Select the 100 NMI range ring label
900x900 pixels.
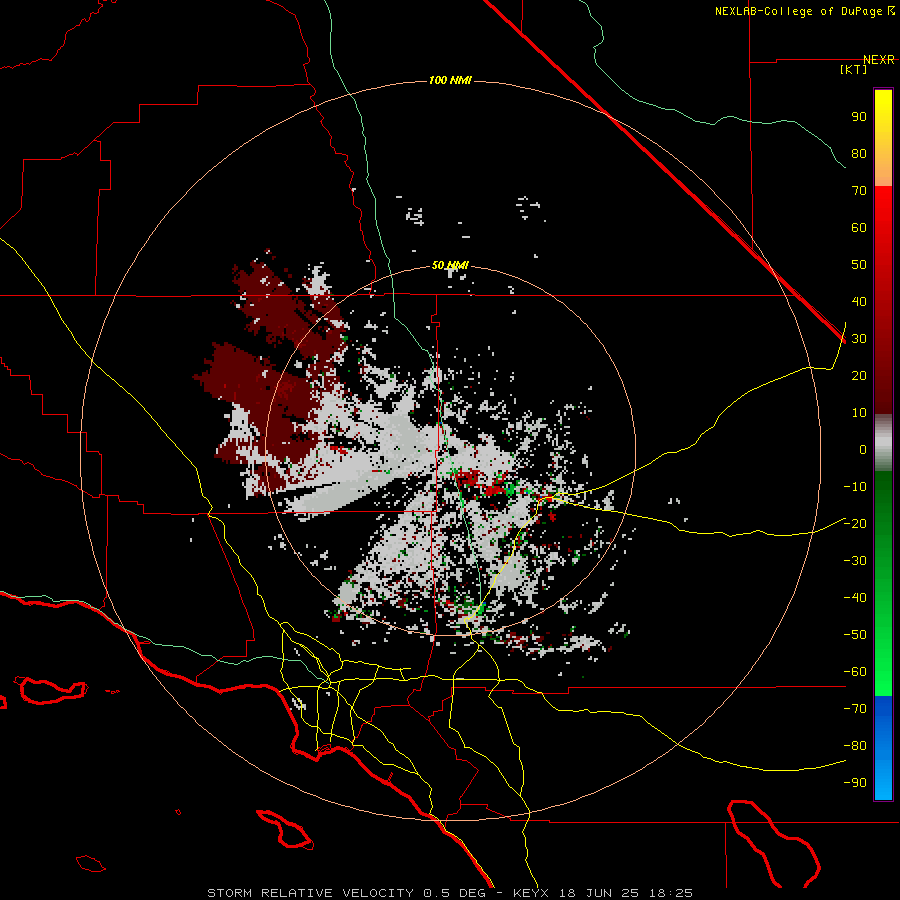(x=450, y=80)
